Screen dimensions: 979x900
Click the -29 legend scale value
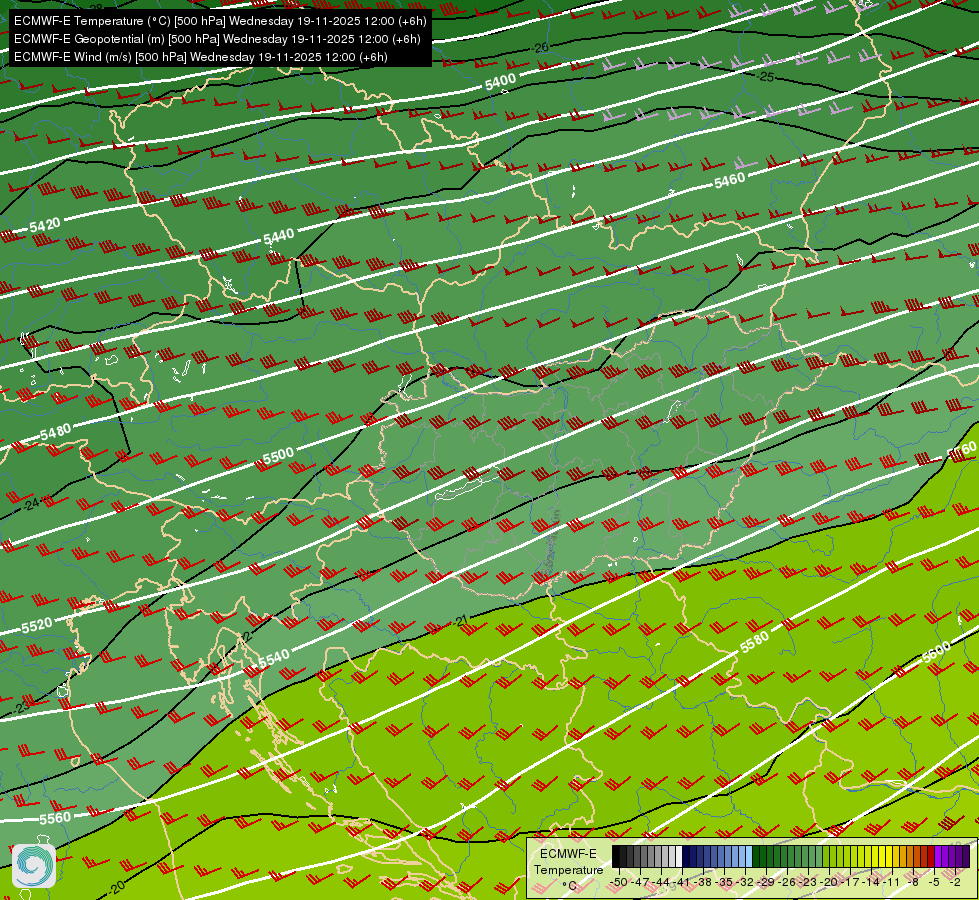(x=766, y=882)
